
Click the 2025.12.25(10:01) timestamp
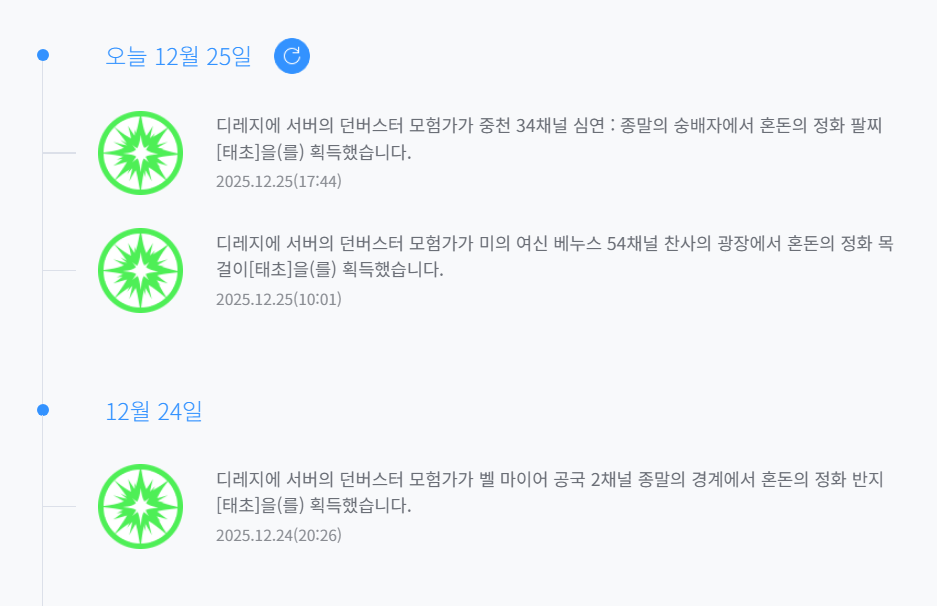(x=279, y=298)
